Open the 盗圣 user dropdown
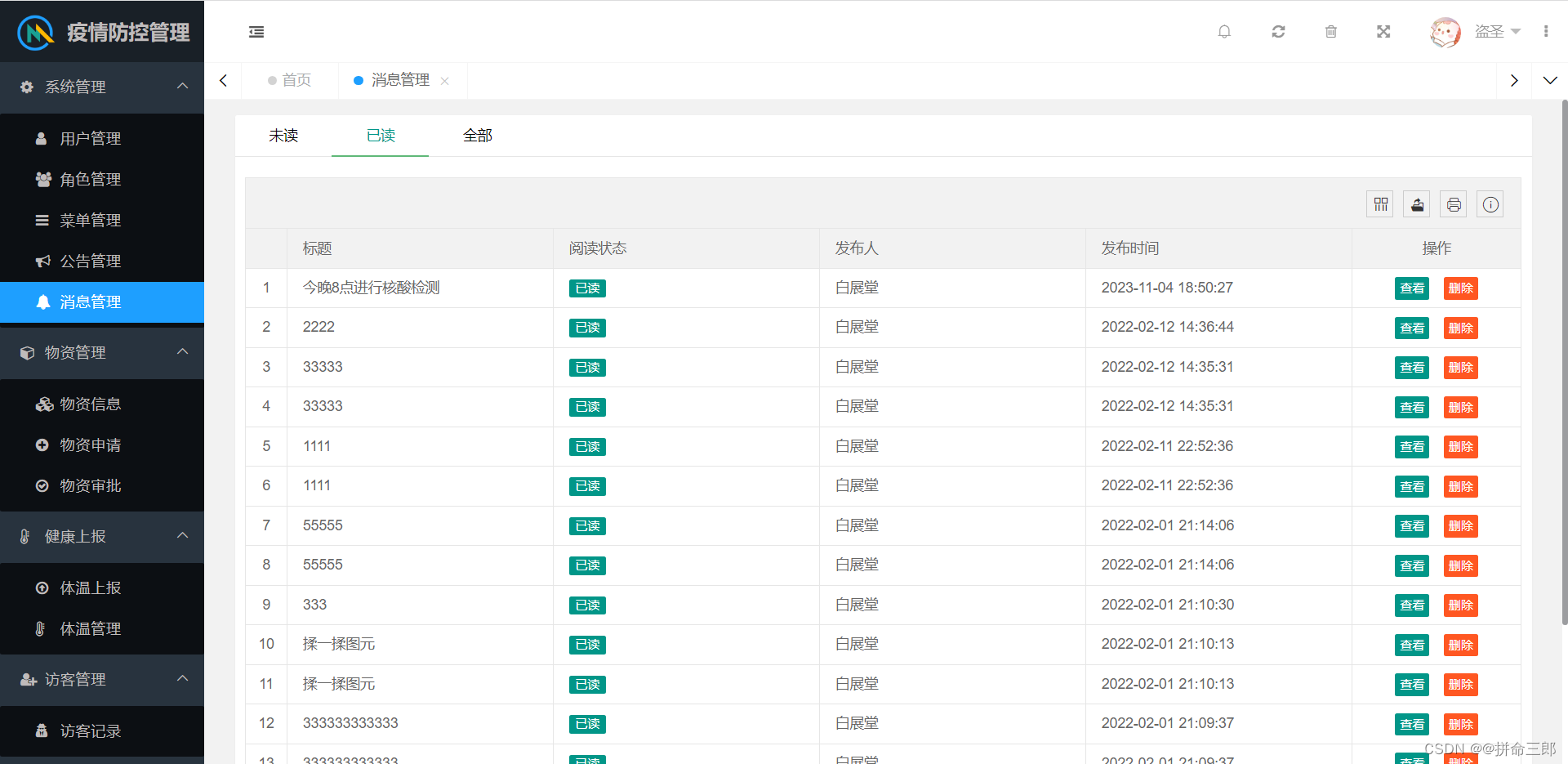Viewport: 1568px width, 764px height. point(1497,32)
